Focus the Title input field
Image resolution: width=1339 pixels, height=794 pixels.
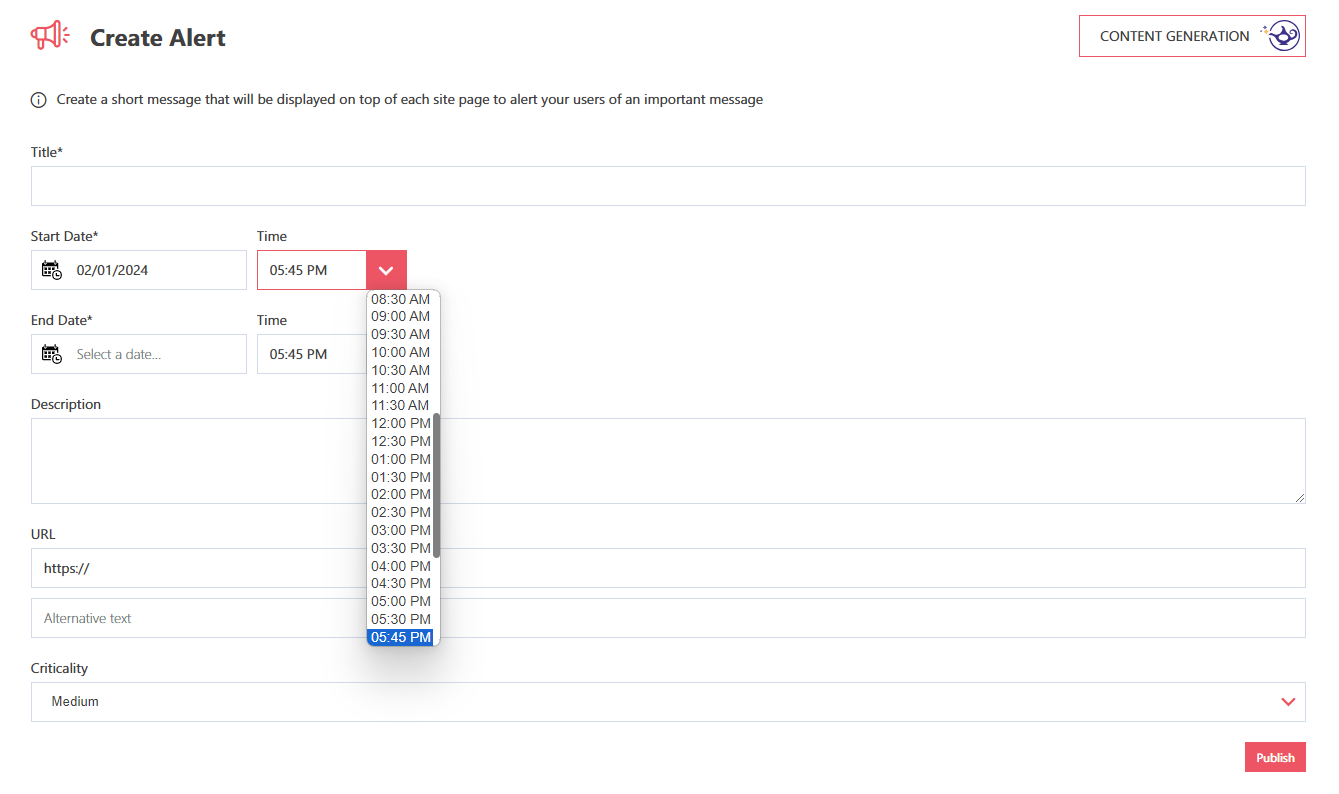point(668,186)
